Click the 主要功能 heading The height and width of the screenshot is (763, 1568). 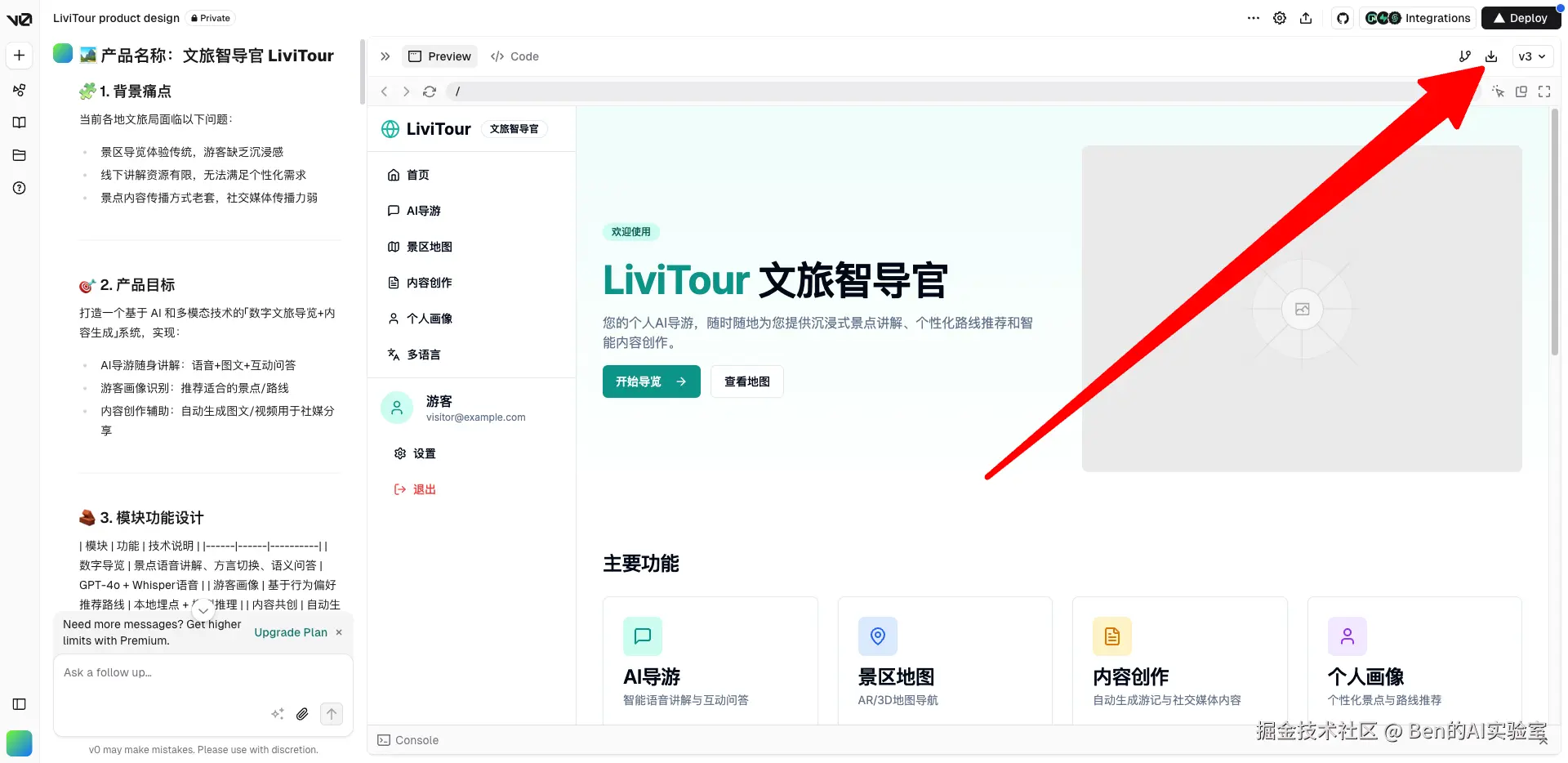(641, 564)
